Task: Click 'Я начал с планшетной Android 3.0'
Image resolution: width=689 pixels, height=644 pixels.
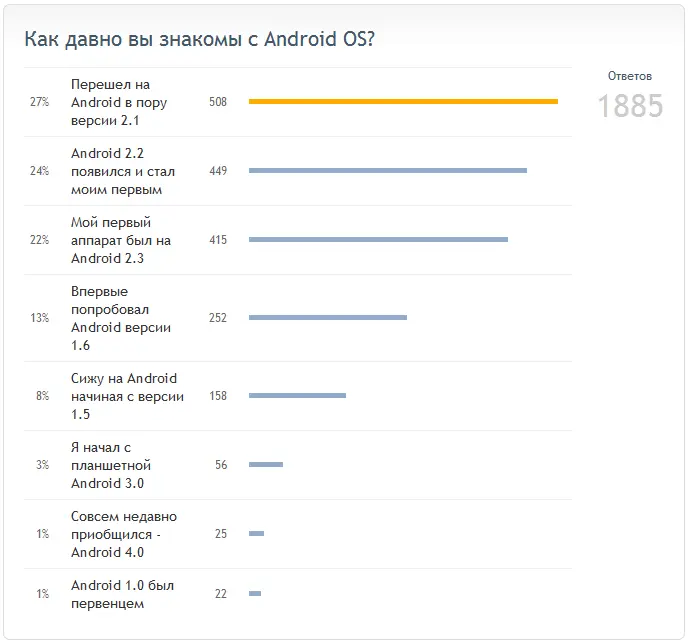Action: [111, 465]
